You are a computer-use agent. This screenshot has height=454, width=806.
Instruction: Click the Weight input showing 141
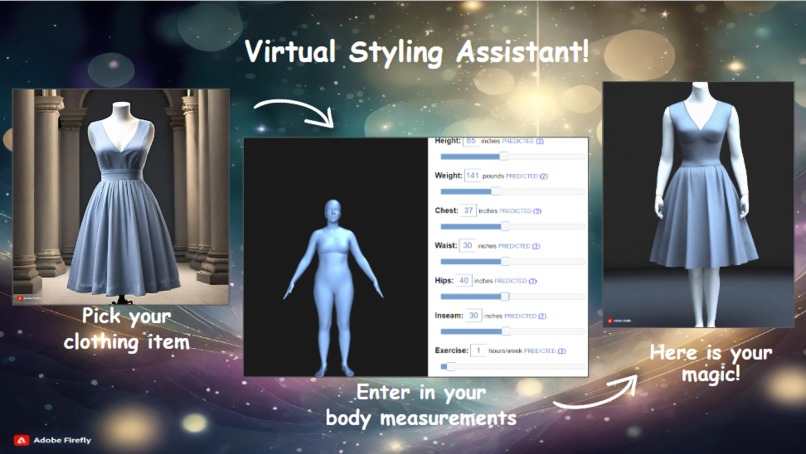pyautogui.click(x=472, y=175)
